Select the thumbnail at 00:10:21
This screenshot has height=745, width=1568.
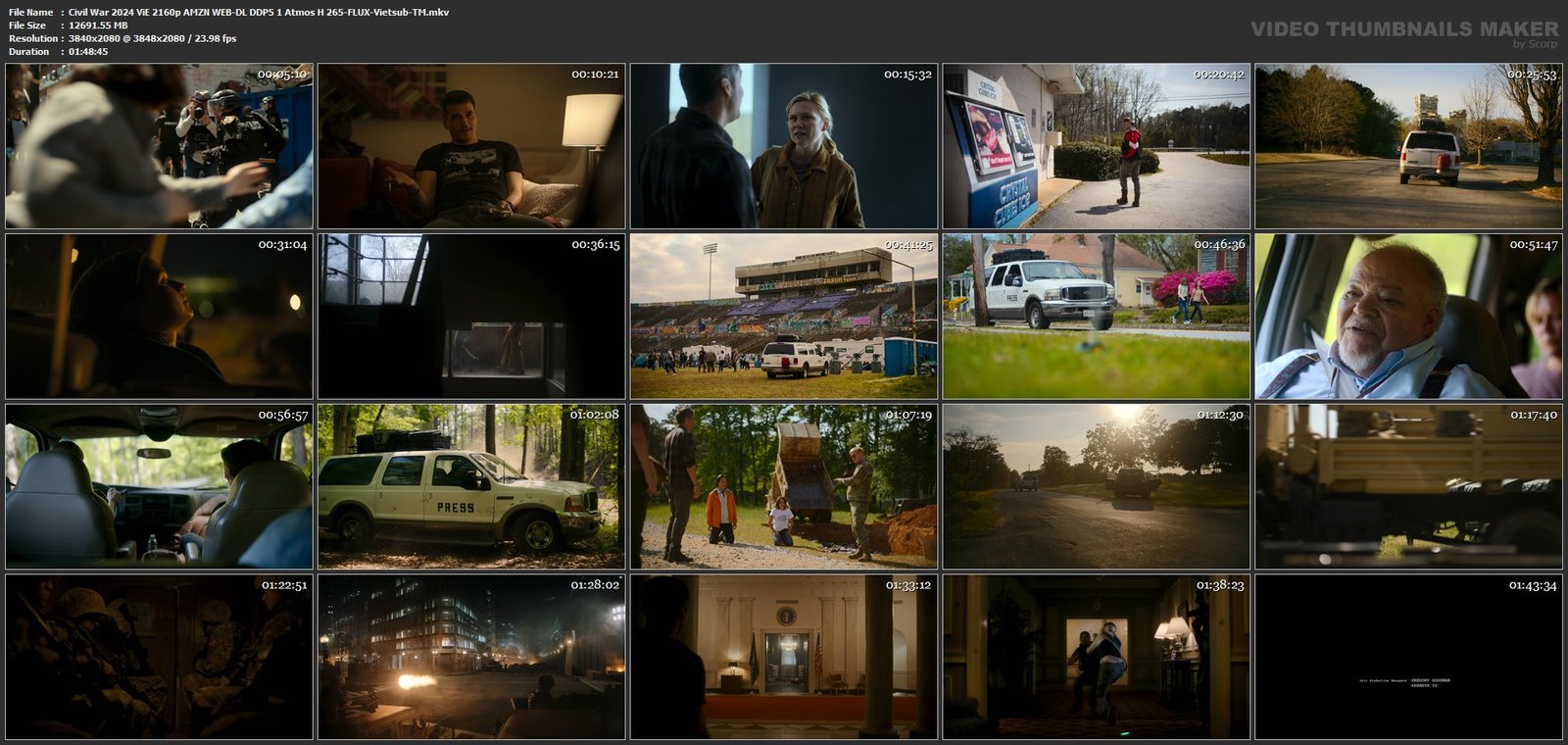471,146
